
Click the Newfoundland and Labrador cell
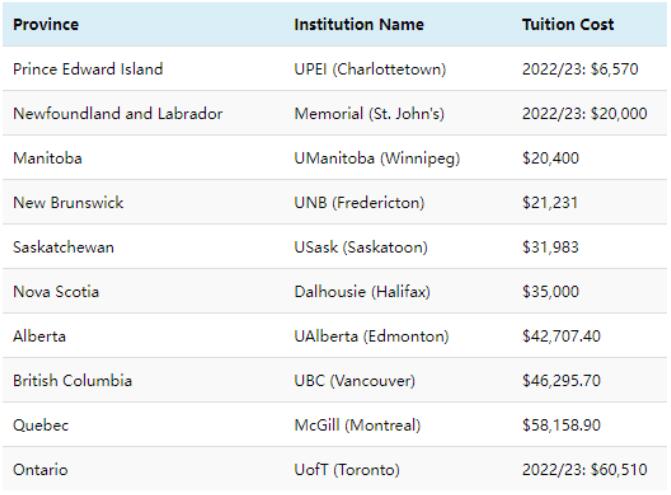118,113
